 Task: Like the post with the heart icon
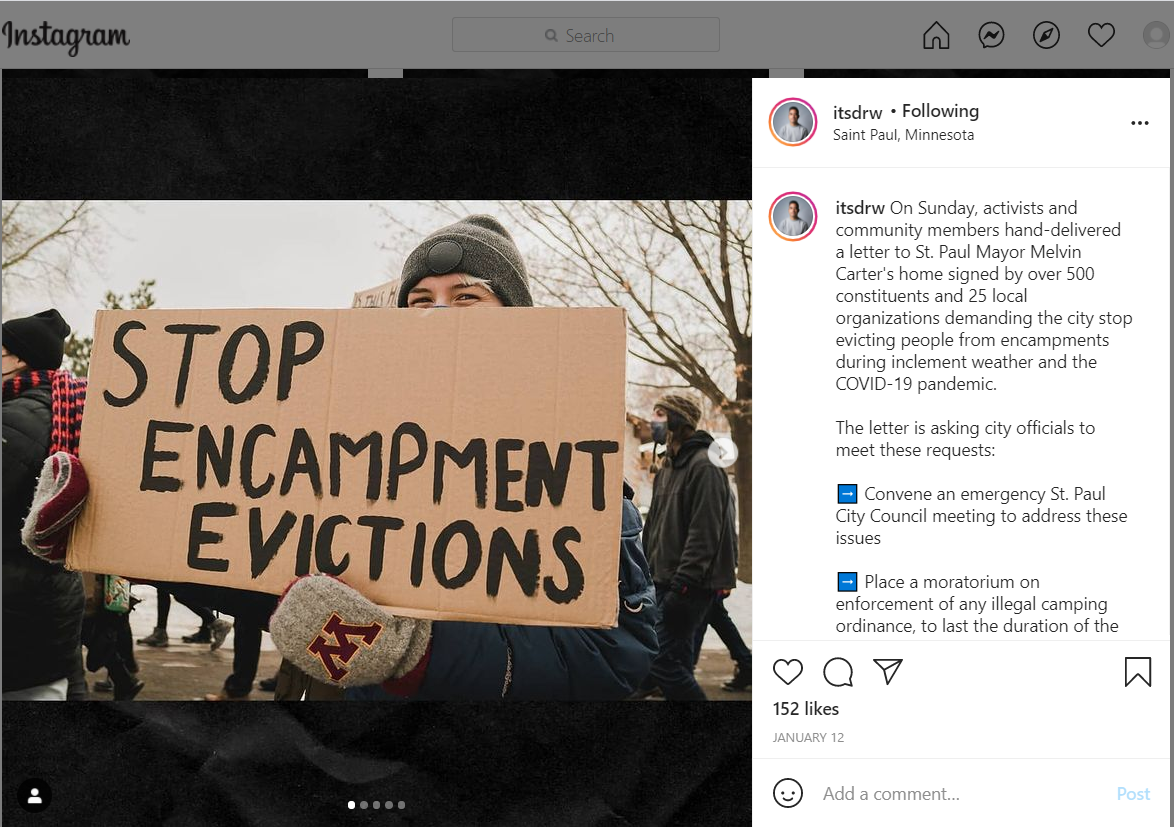(x=788, y=671)
